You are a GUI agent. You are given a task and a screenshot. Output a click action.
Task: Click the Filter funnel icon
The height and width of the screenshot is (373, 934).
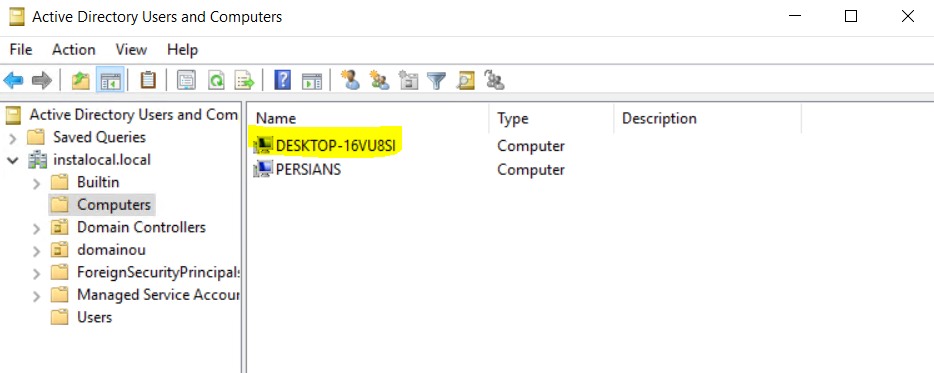[x=437, y=80]
